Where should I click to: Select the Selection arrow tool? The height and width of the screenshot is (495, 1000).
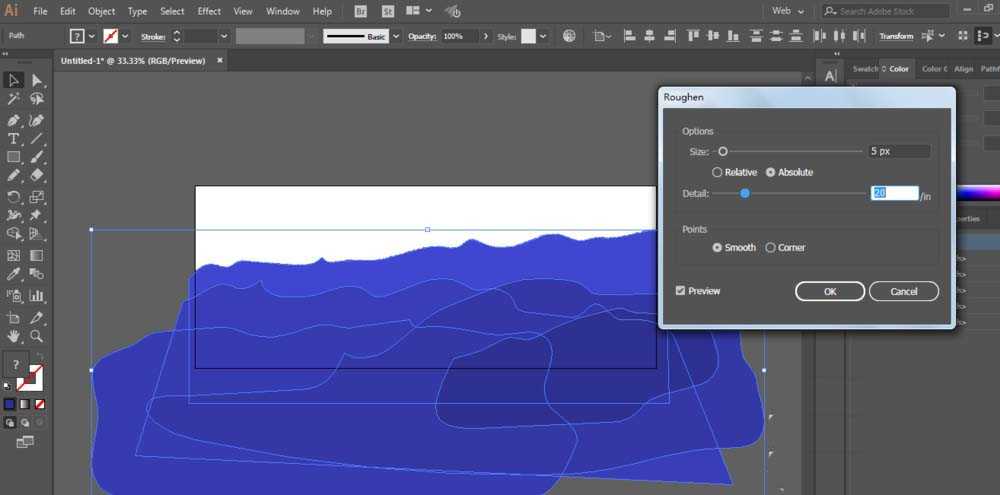[14, 80]
